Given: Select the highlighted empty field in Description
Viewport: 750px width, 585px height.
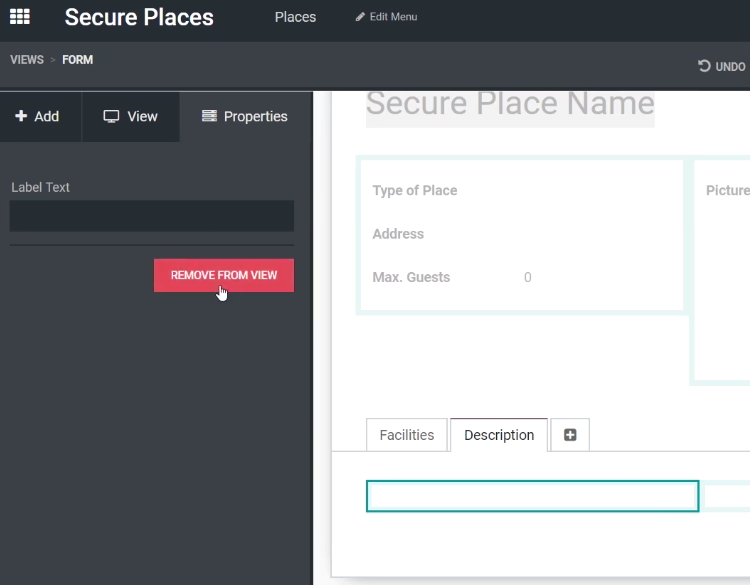Looking at the screenshot, I should [x=532, y=496].
